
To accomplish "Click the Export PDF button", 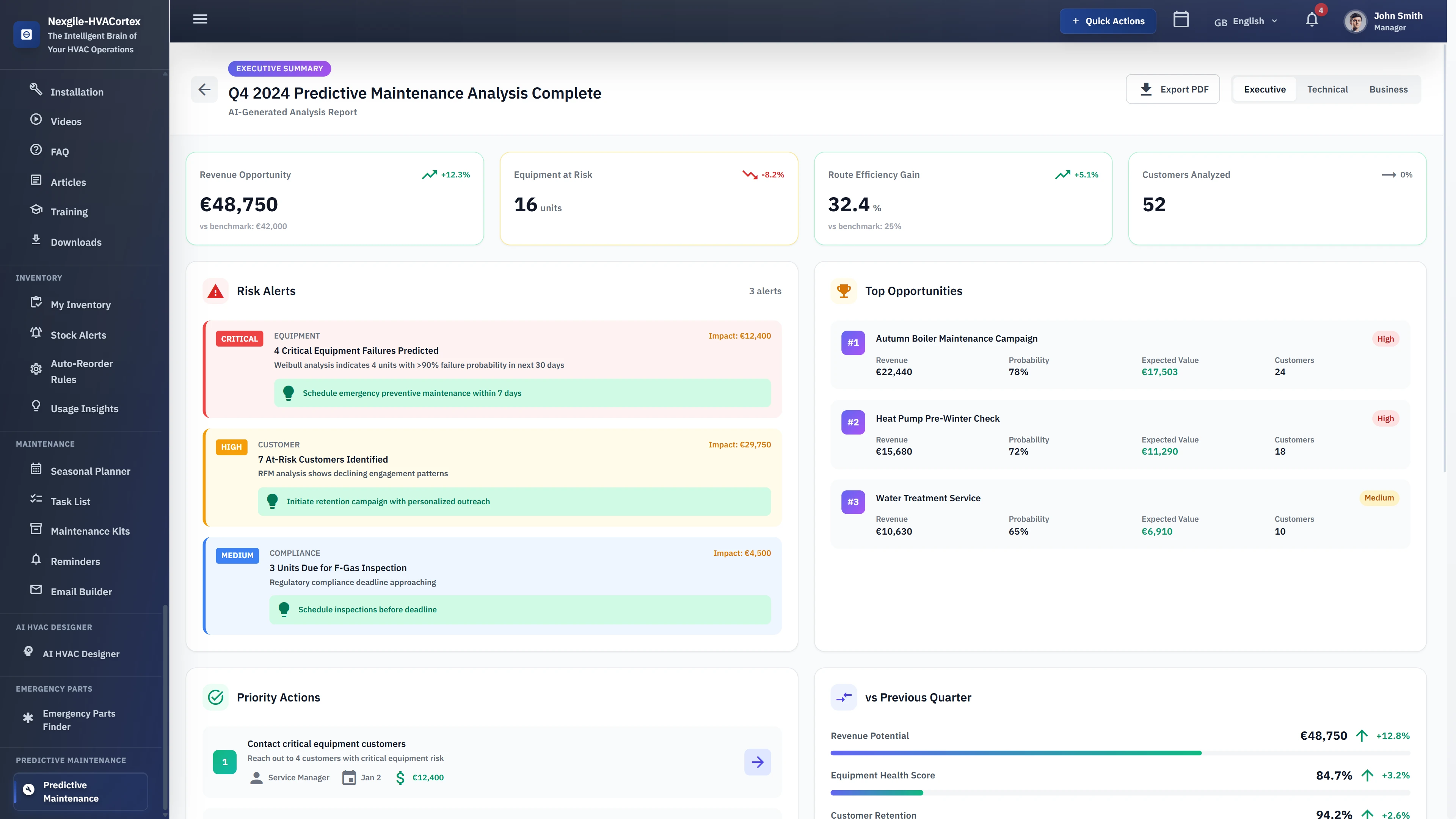I will click(1172, 89).
